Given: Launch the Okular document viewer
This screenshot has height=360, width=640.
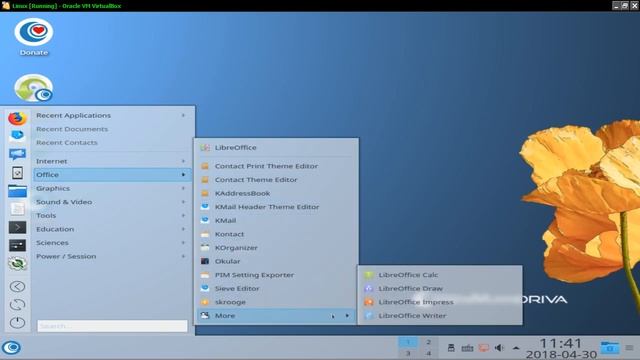Looking at the screenshot, I should (276, 261).
